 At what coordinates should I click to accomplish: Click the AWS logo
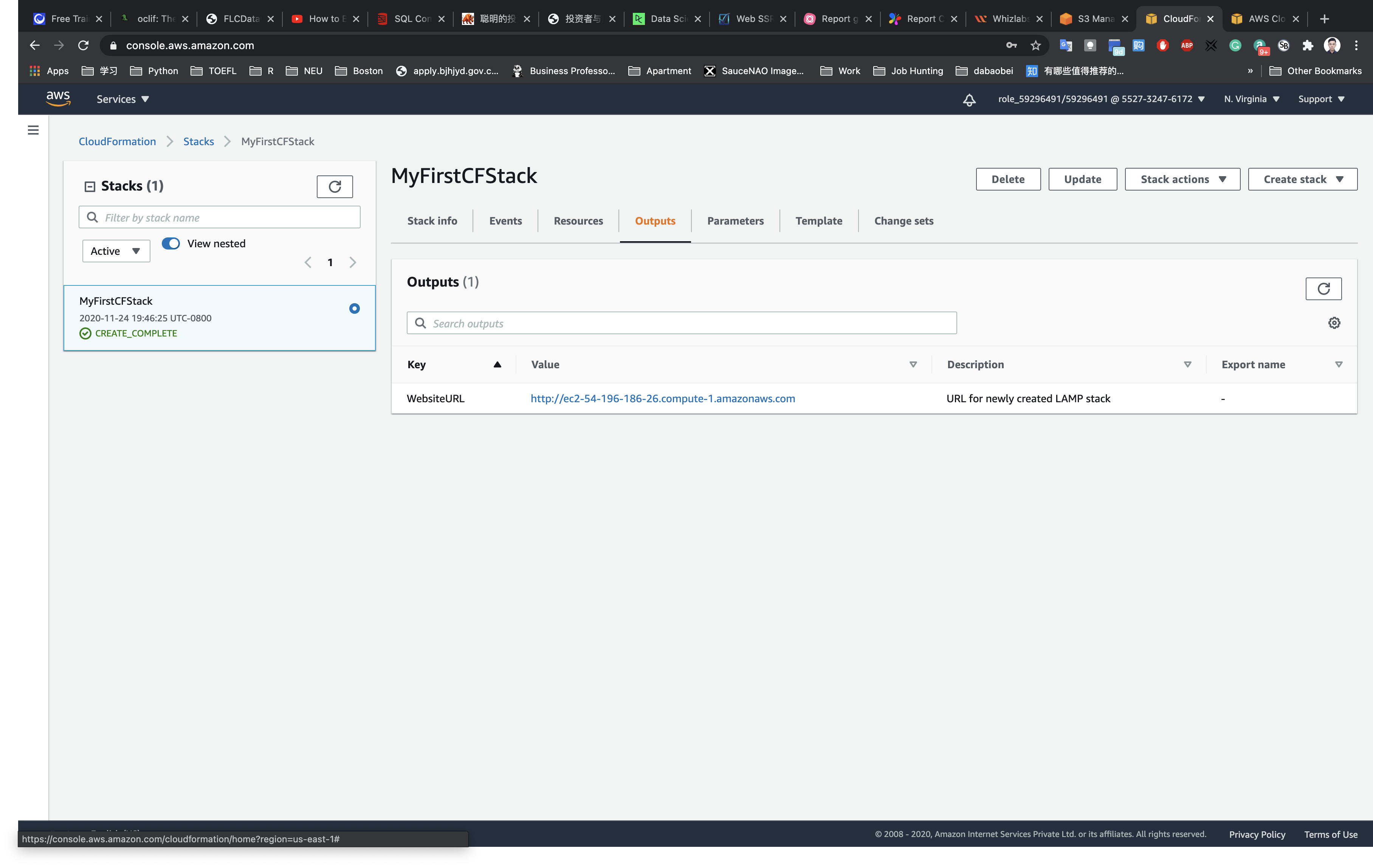pyautogui.click(x=58, y=99)
